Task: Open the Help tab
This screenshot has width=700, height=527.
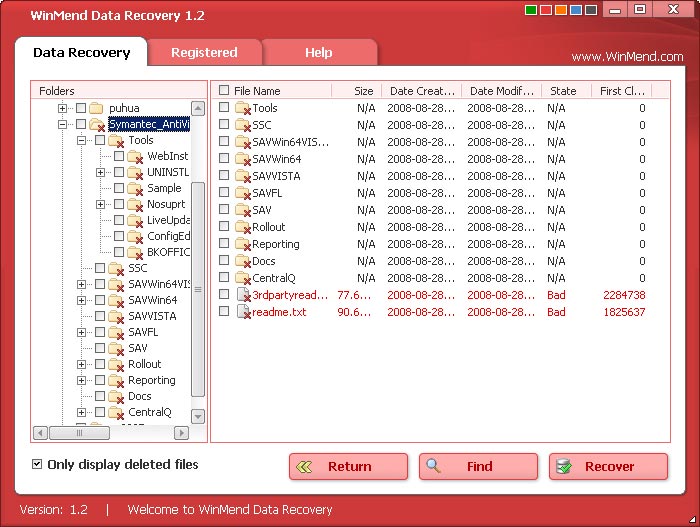Action: pyautogui.click(x=318, y=52)
